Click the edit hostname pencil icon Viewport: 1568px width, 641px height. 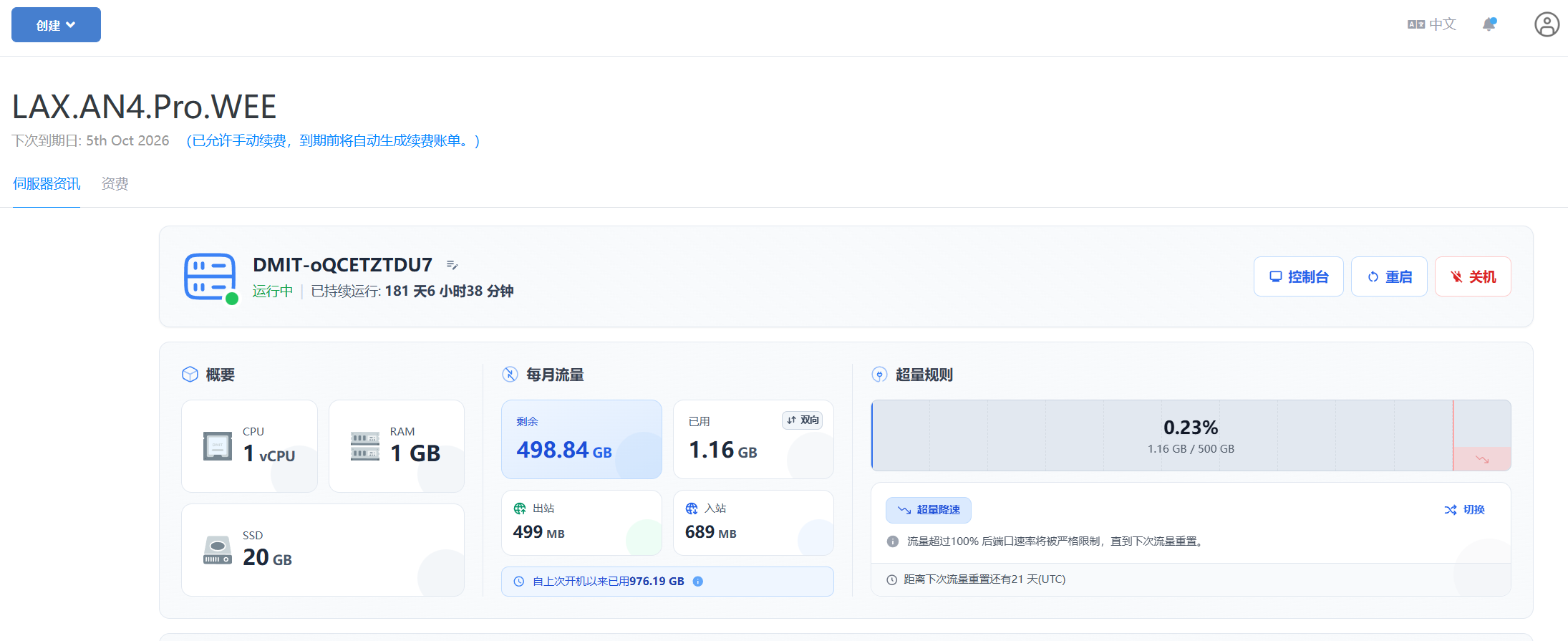tap(452, 265)
